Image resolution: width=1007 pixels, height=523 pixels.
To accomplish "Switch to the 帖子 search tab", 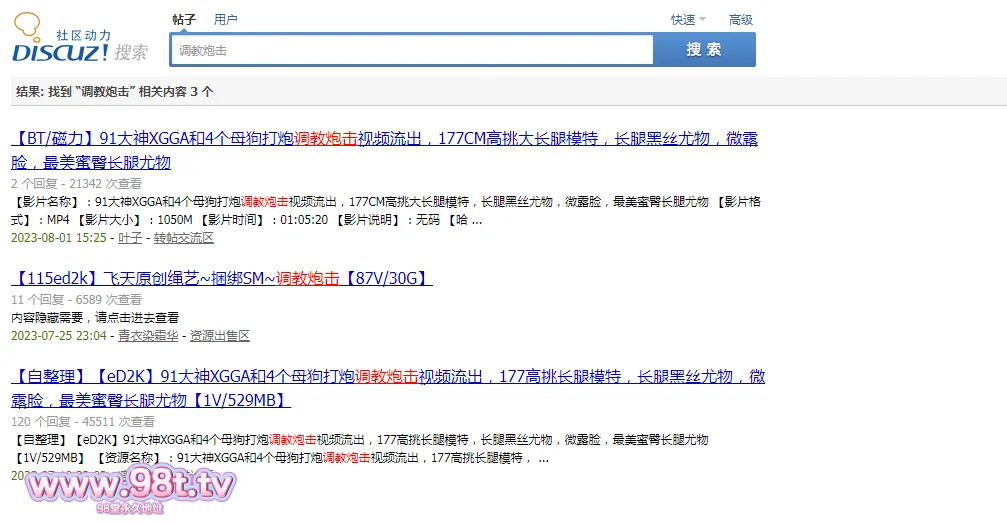I will tap(184, 19).
